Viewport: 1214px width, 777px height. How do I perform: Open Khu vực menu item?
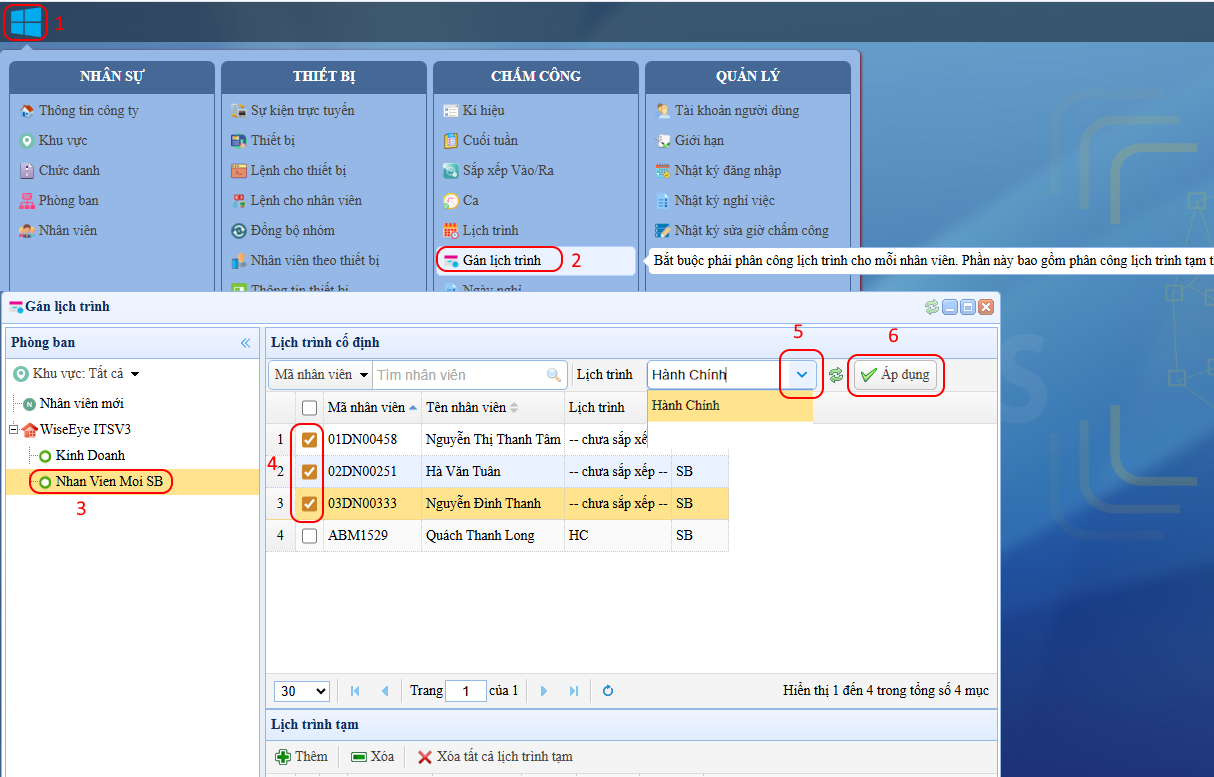[54, 140]
